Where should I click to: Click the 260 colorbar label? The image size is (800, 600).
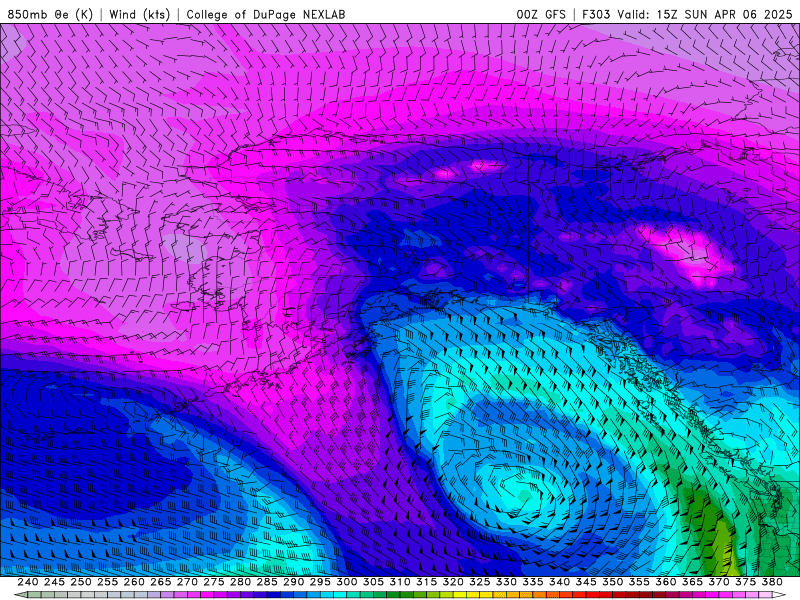[x=134, y=582]
